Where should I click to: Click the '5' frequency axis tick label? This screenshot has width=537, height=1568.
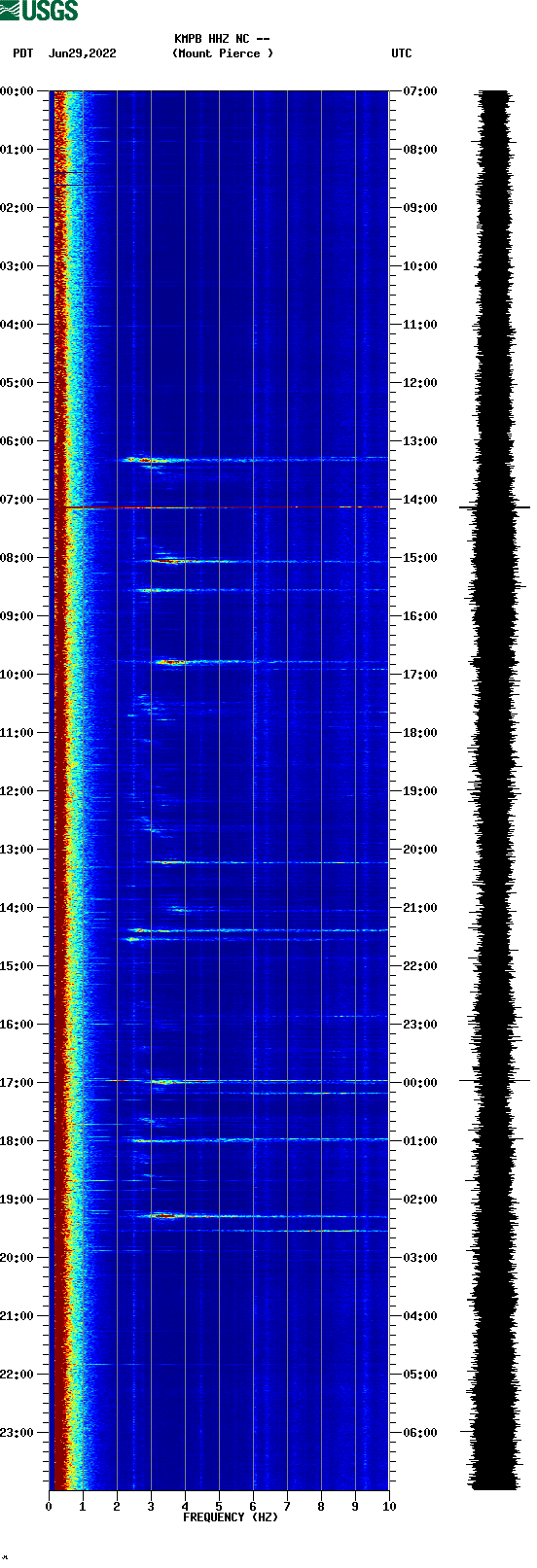tap(219, 1507)
